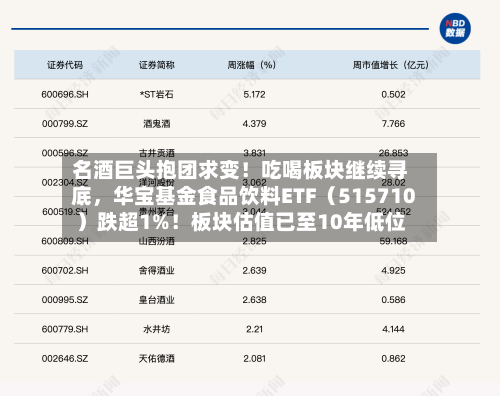
Task: Select the 周市值增长（亿元）header
Action: pos(391,65)
